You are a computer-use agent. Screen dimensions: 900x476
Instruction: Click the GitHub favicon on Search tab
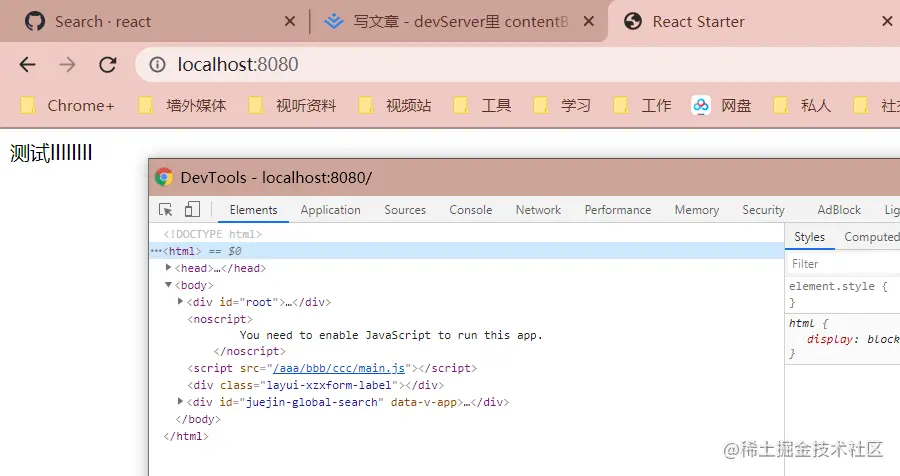(x=35, y=22)
